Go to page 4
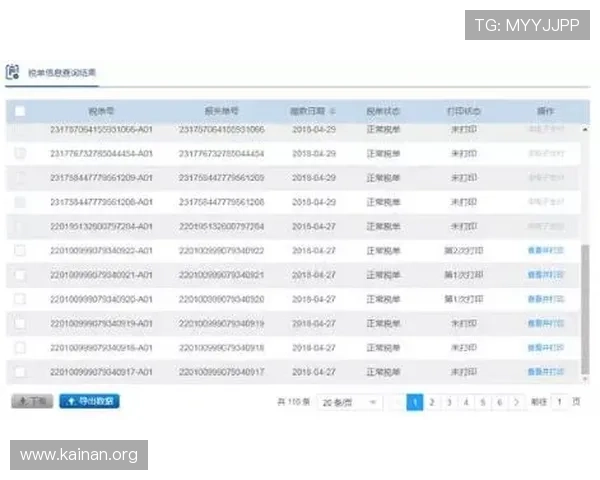600x480 pixels. 466,402
